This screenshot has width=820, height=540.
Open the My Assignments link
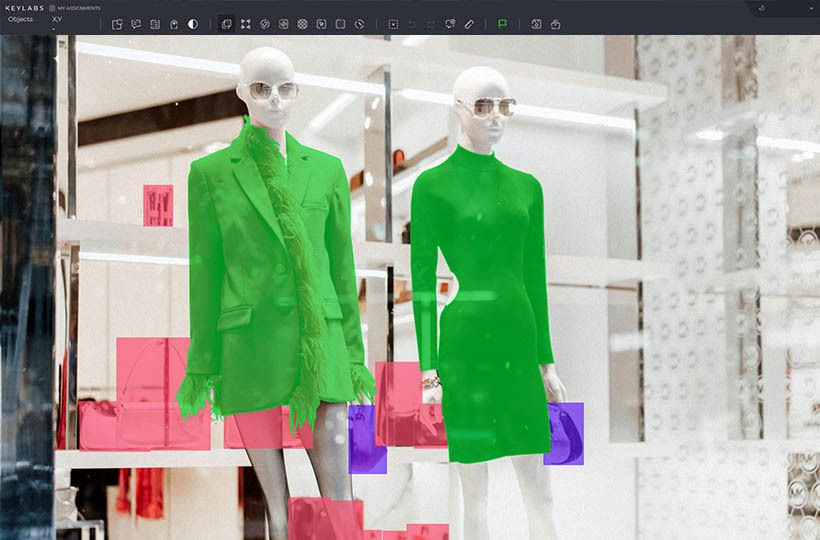tap(75, 8)
